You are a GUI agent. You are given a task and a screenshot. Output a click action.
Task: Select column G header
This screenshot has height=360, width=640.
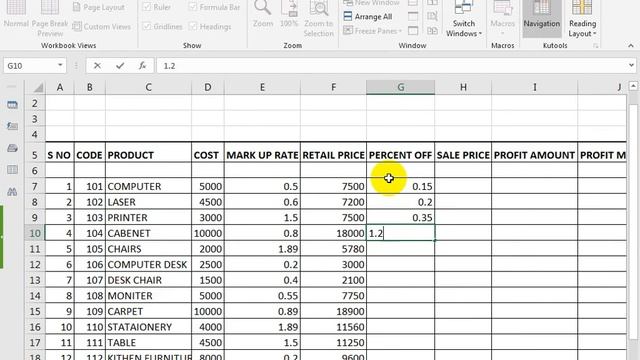coord(400,87)
